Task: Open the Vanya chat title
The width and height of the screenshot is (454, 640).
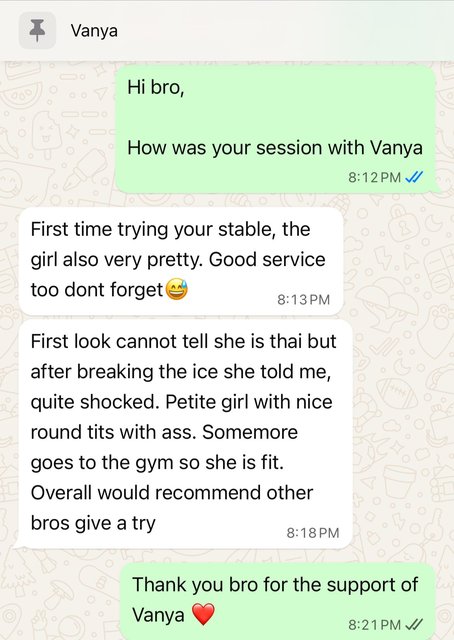Action: [94, 31]
